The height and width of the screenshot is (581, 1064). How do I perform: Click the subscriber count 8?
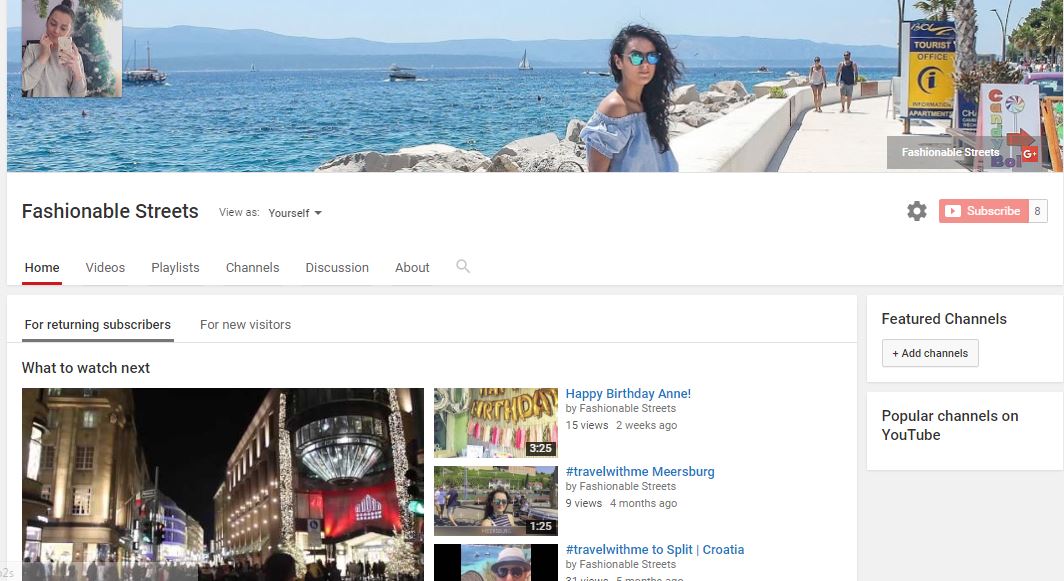click(1038, 211)
